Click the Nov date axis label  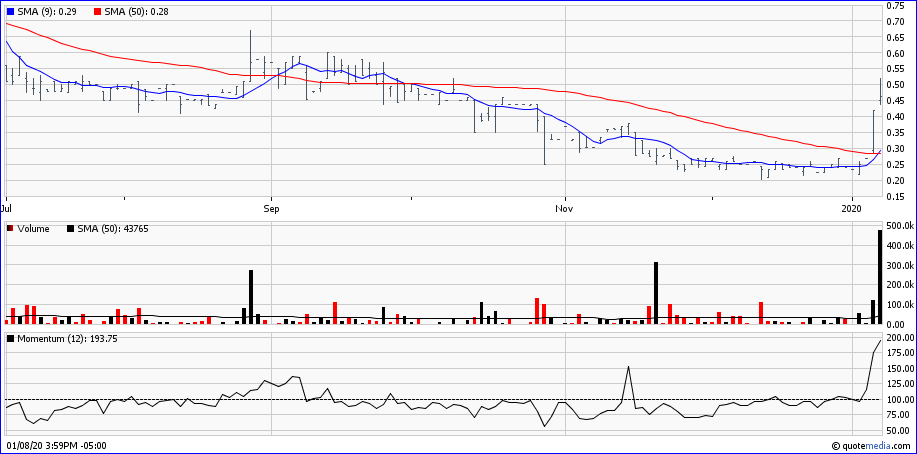[564, 208]
